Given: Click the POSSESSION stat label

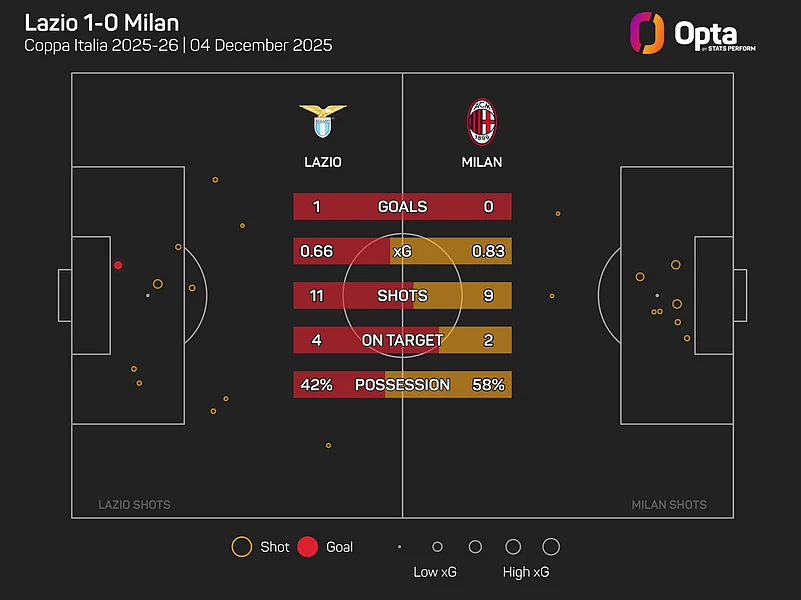Looking at the screenshot, I should (402, 385).
